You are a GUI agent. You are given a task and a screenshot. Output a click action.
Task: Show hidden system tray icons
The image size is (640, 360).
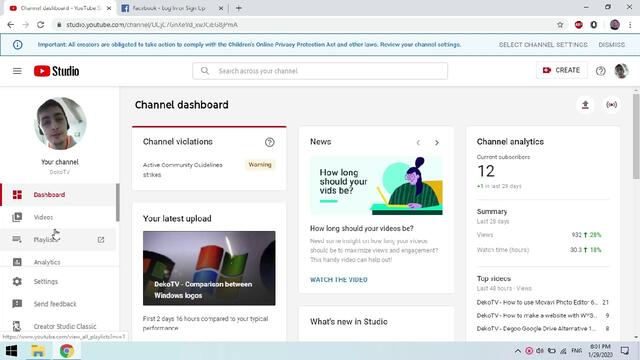click(x=518, y=351)
